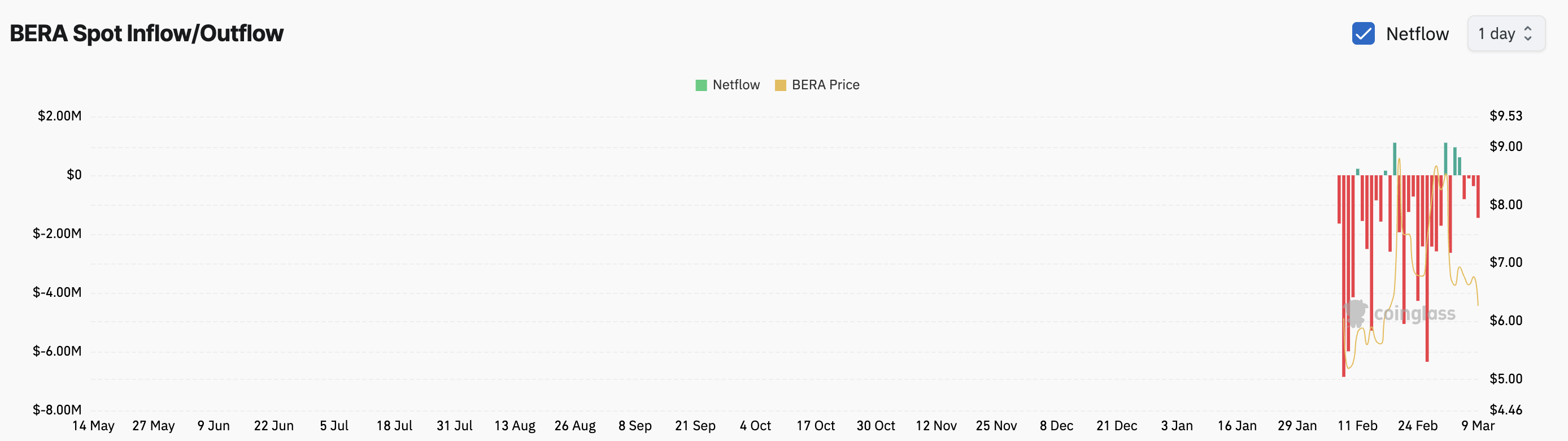Uncheck the blue Netflow checkbox
The image size is (1568, 441).
[1363, 33]
